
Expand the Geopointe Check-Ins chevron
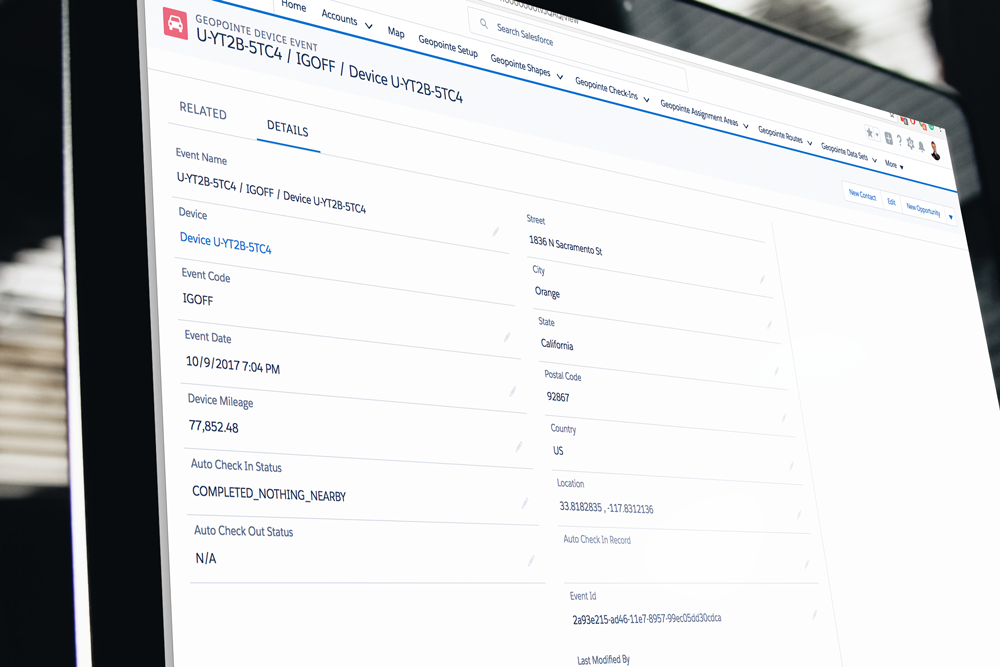(646, 99)
